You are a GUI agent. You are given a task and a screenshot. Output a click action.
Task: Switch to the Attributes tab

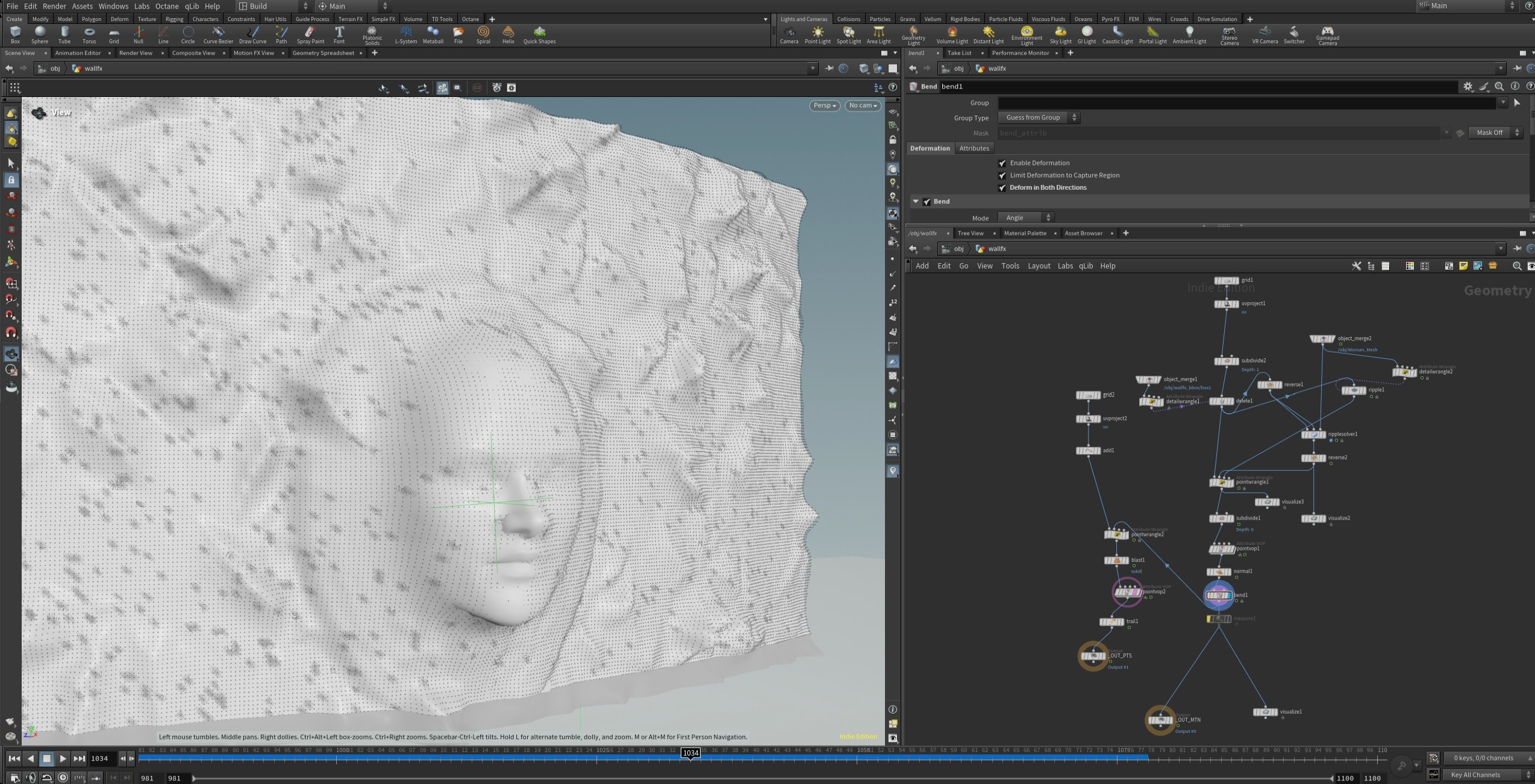coord(974,148)
